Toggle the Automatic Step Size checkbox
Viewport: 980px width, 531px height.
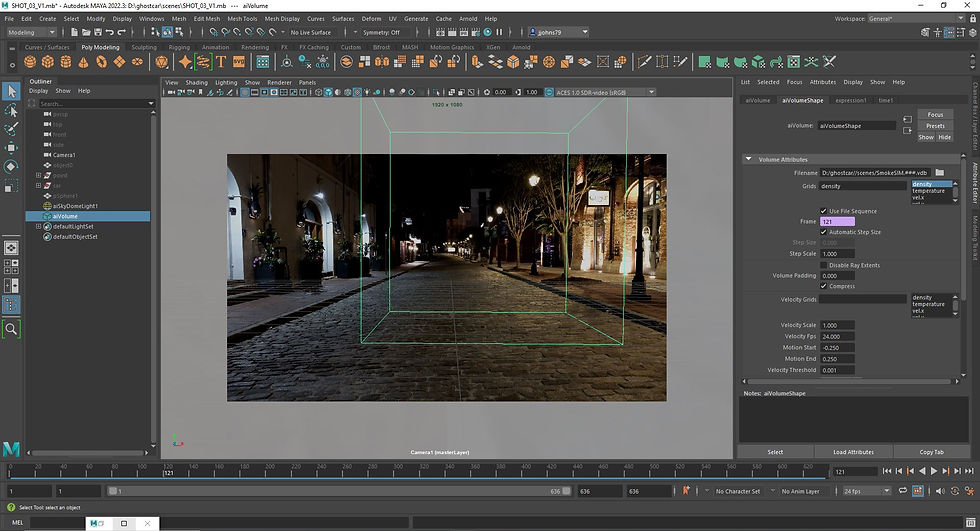click(x=824, y=232)
